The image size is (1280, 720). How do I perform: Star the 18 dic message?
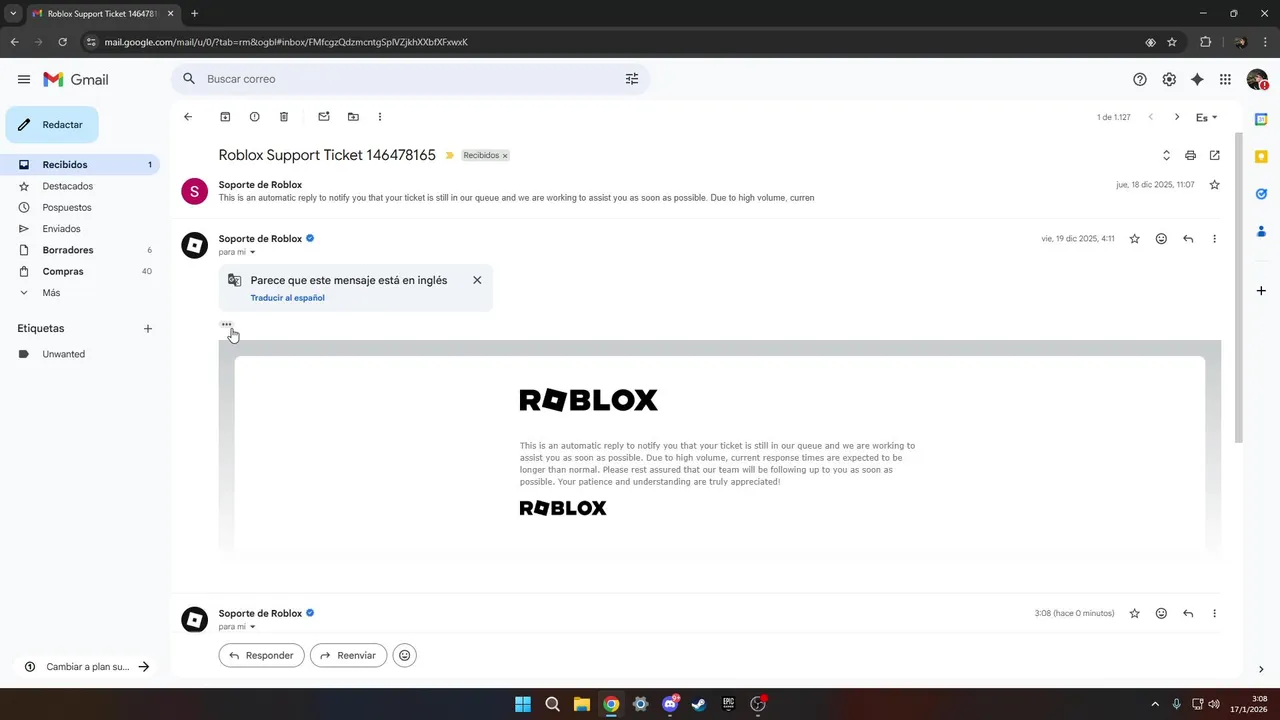[1215, 185]
